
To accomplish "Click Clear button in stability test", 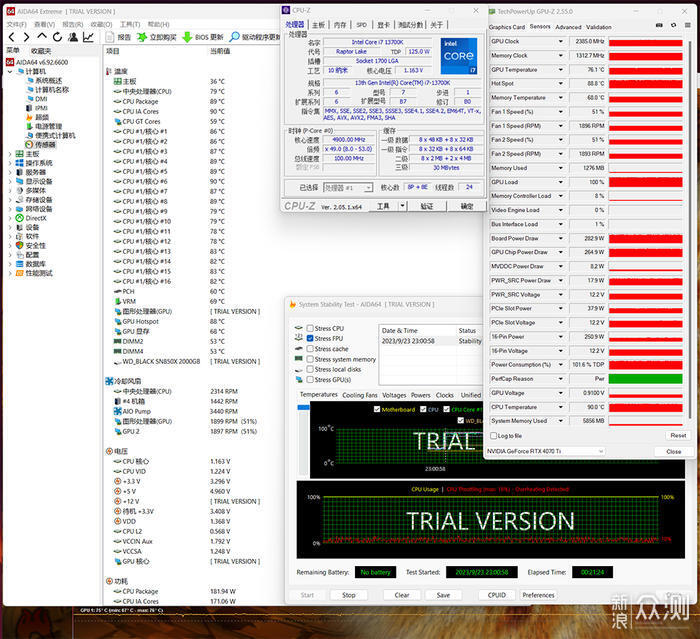I will [x=402, y=595].
